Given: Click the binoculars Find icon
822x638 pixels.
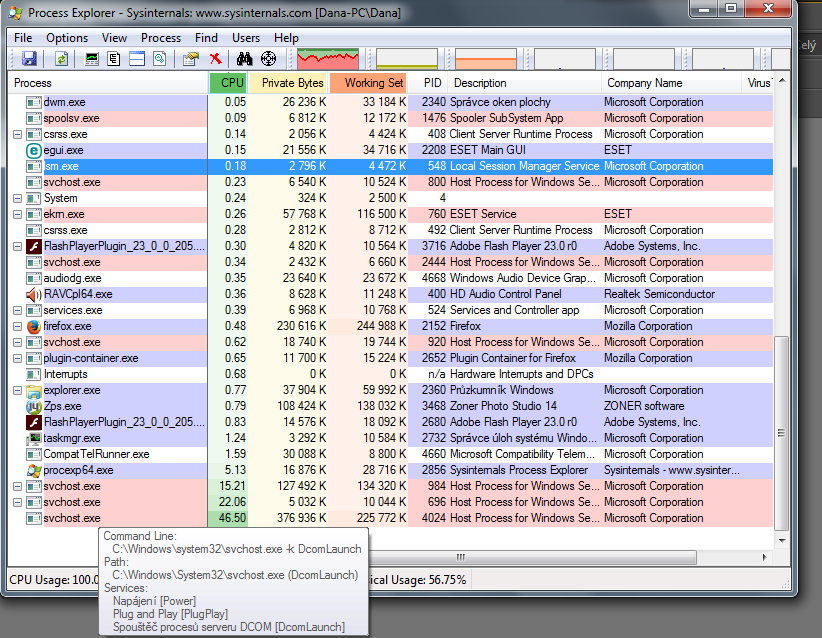Looking at the screenshot, I should pos(245,59).
